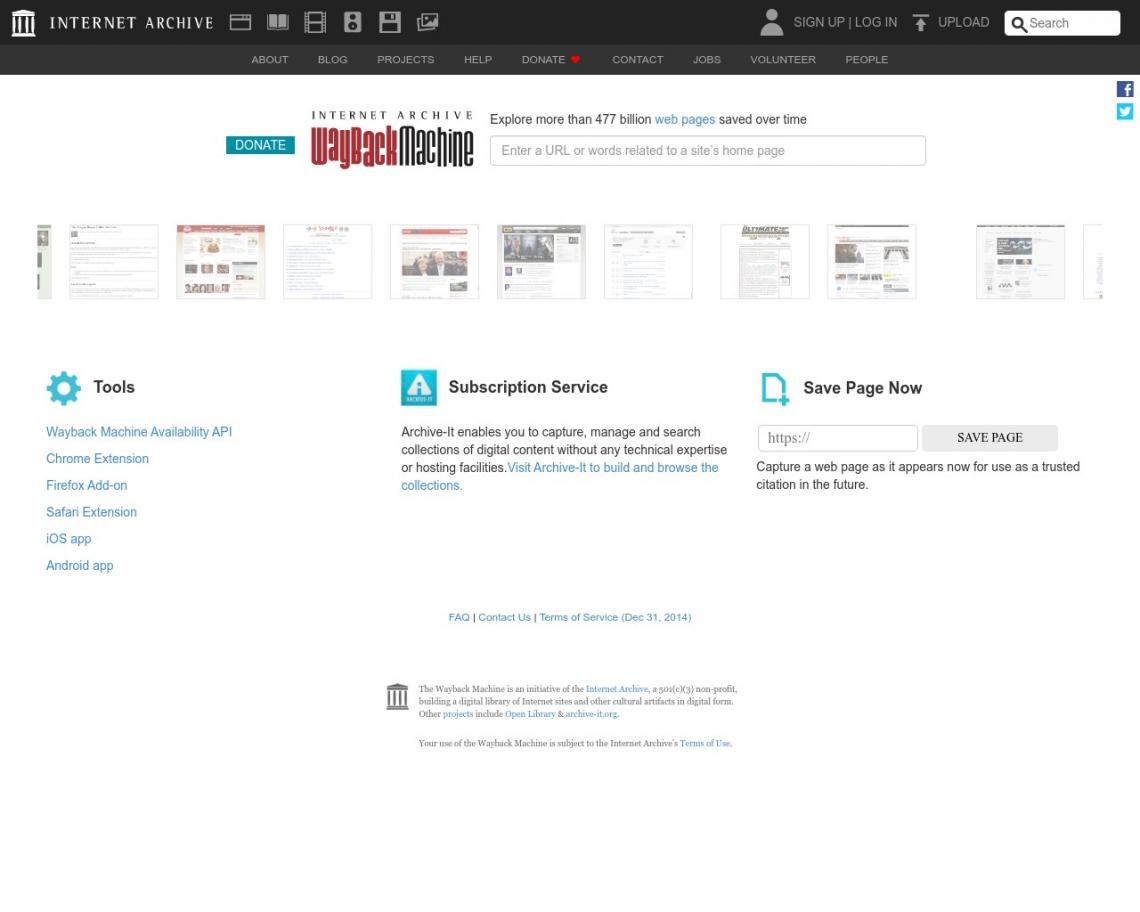Open the Chrome Extension link

97,459
